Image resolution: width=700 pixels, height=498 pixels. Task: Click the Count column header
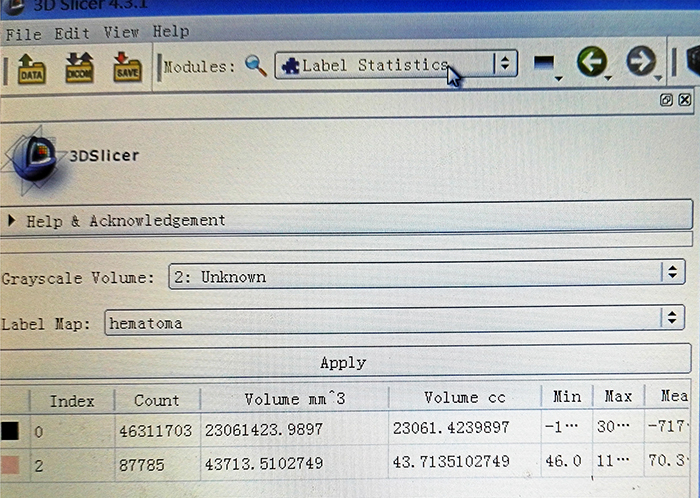[x=157, y=400]
